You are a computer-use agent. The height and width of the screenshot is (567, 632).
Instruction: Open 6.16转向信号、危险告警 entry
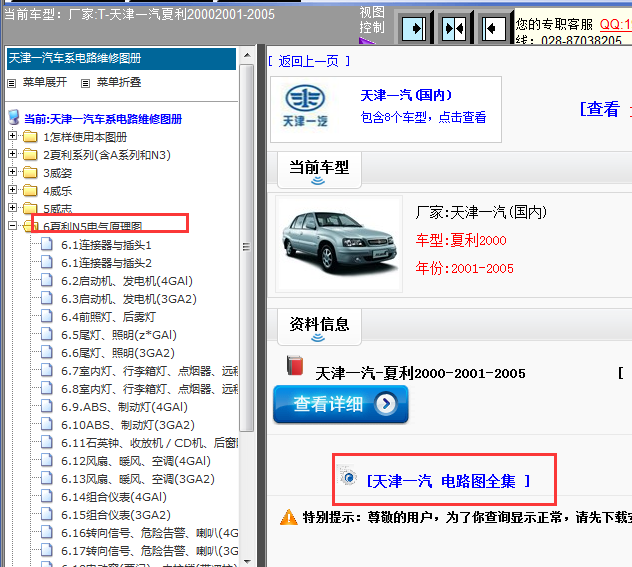(x=150, y=533)
